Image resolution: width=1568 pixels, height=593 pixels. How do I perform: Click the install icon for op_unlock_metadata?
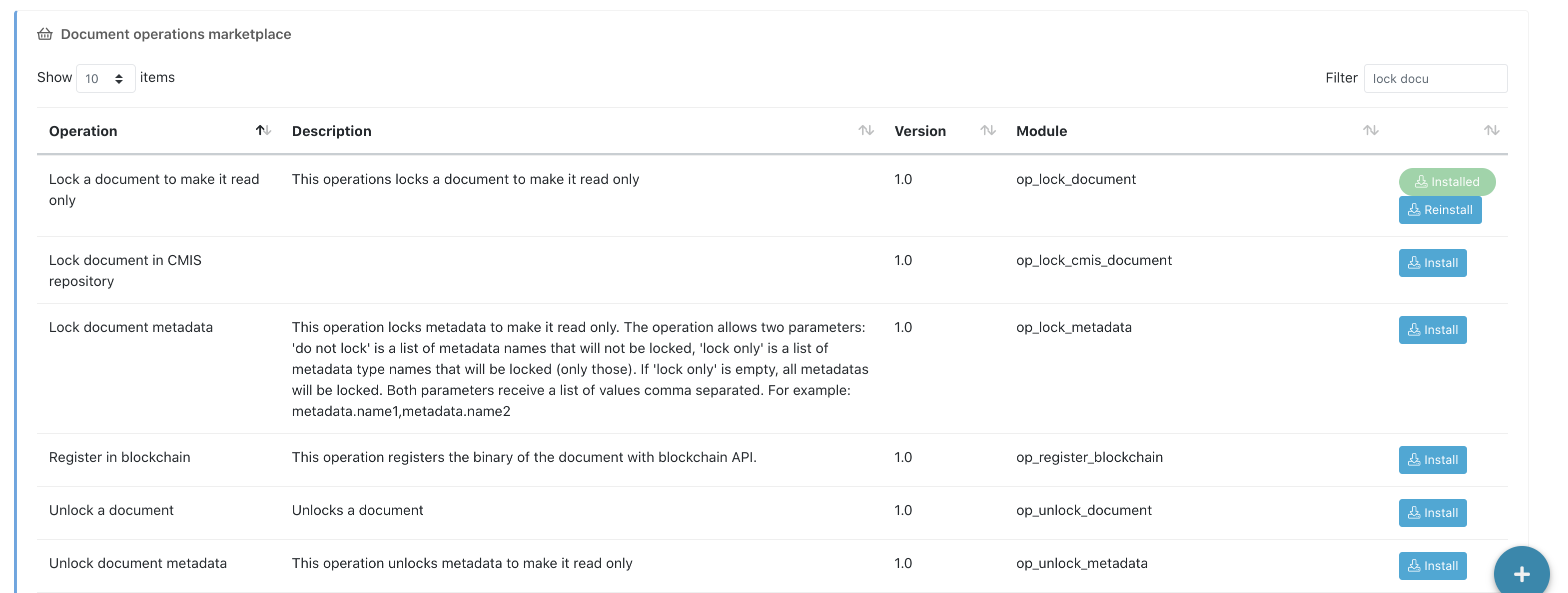pyautogui.click(x=1414, y=565)
